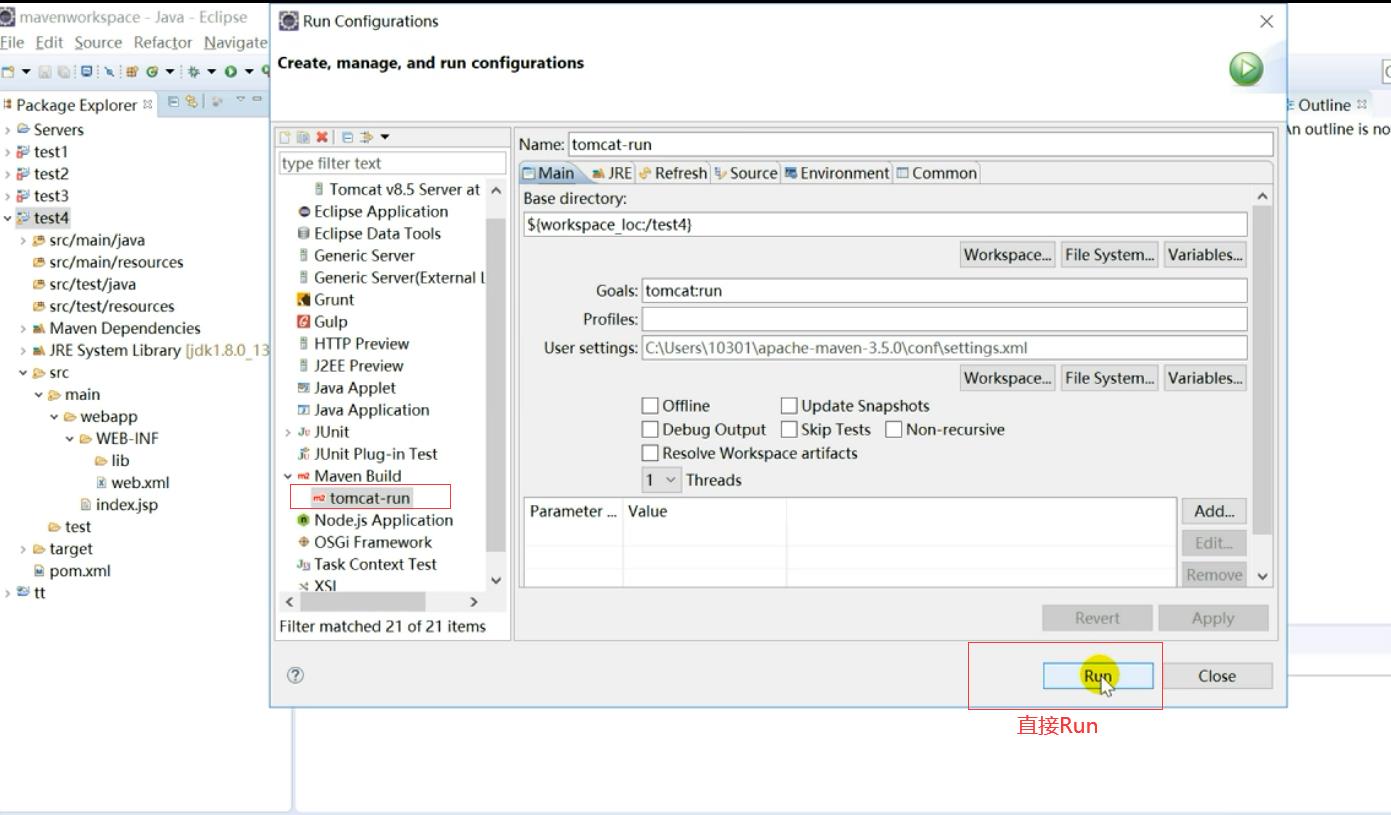This screenshot has height=815, width=1391.
Task: Open the Run toolbar dropdown arrow in Eclipse
Action: [x=248, y=71]
